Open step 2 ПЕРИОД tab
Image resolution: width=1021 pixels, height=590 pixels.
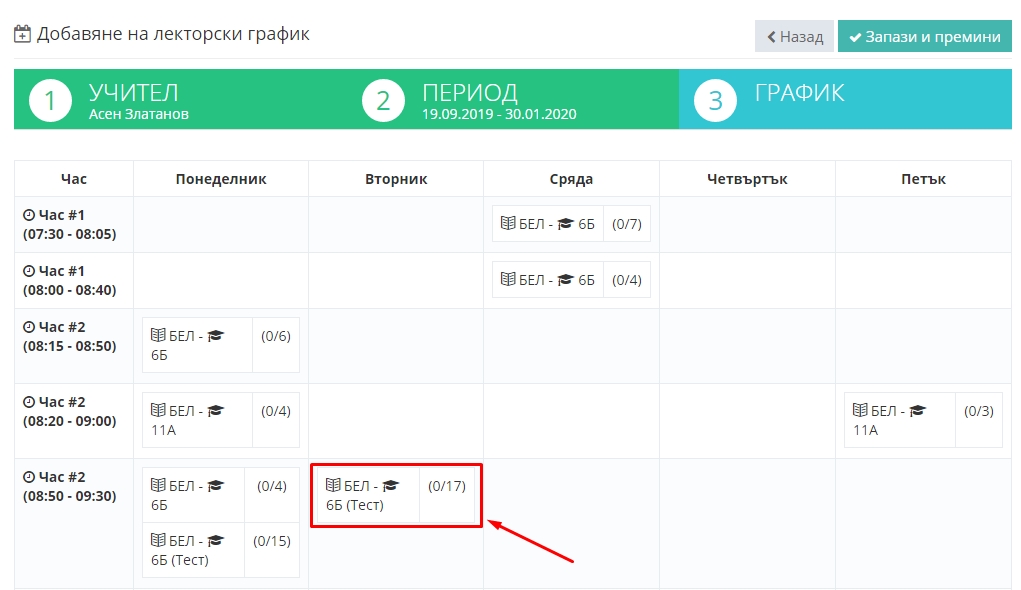pyautogui.click(x=513, y=99)
